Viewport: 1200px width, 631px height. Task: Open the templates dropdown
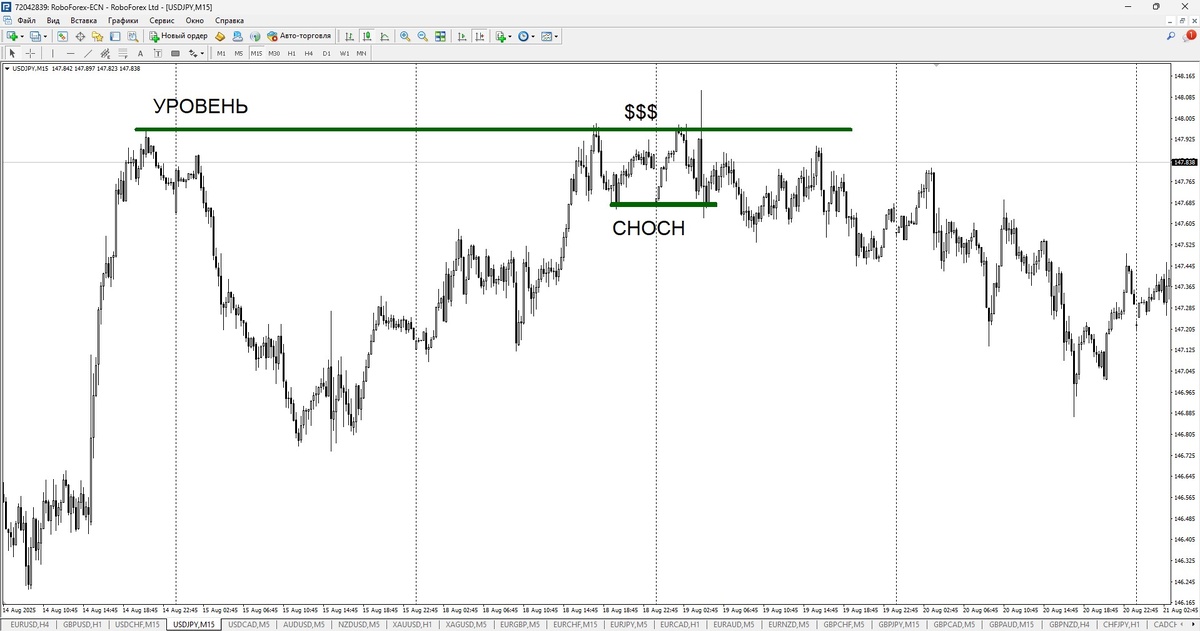[x=549, y=36]
